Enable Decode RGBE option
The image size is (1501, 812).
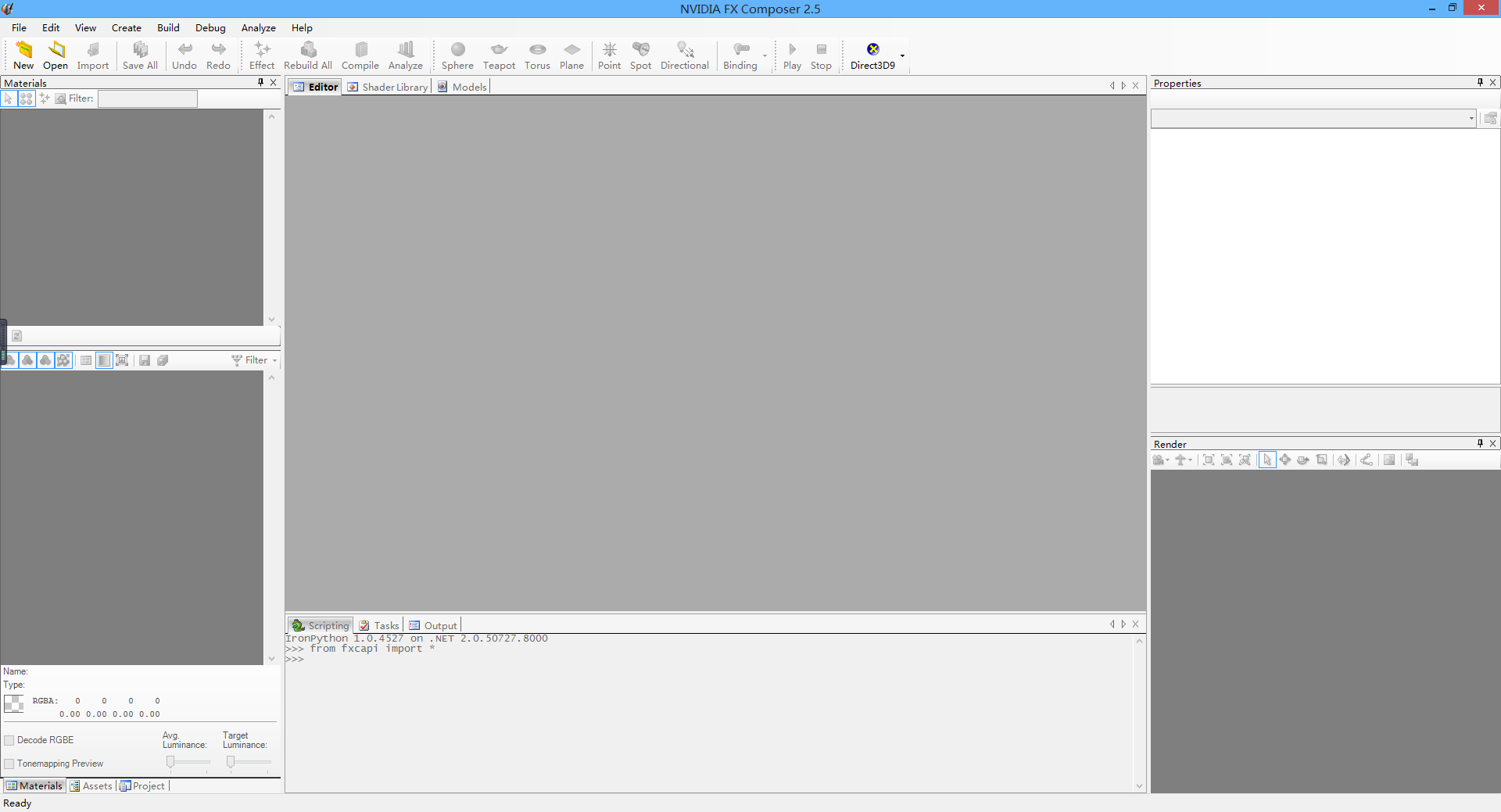coord(9,739)
